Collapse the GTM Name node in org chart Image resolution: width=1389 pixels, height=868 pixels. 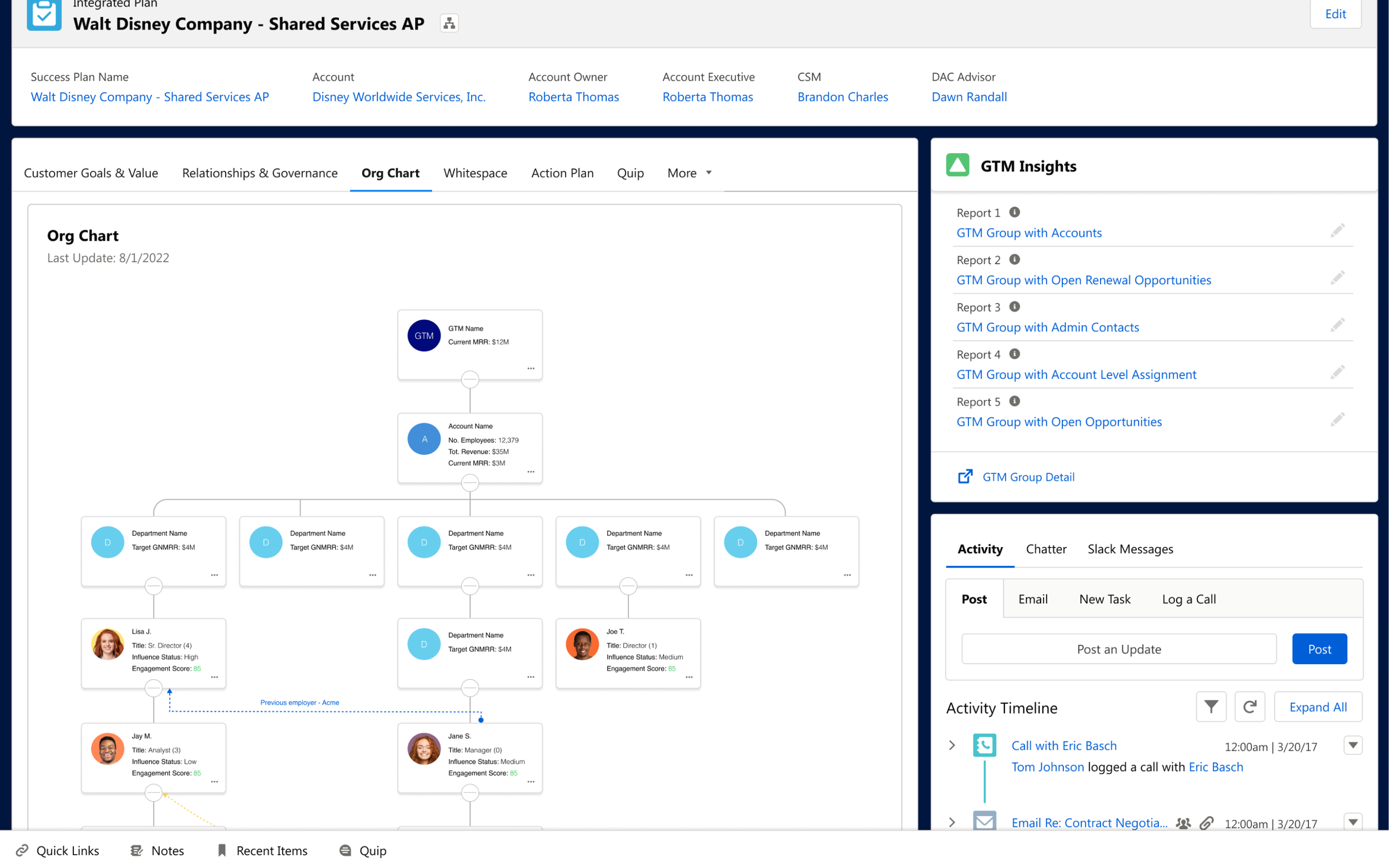pos(469,379)
